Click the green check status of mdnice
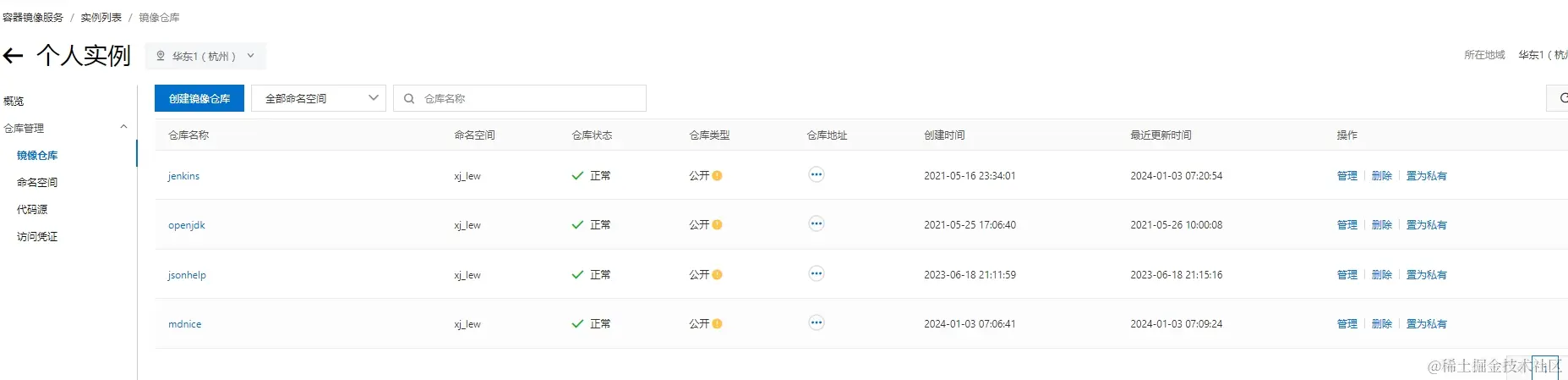Screen dimensions: 1568x380 pyautogui.click(x=577, y=324)
